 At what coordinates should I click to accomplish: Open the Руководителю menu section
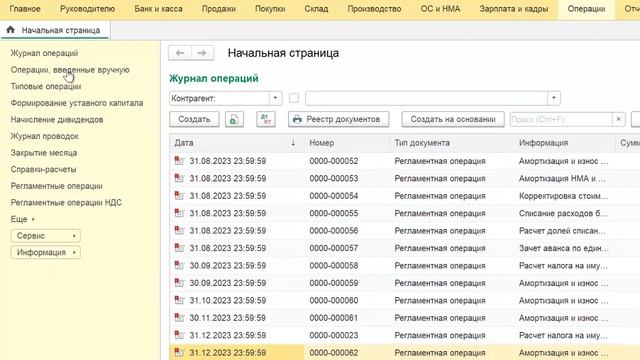tap(87, 9)
